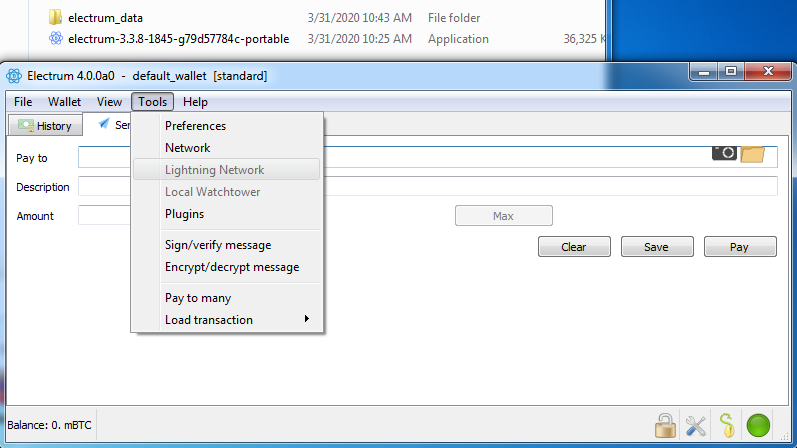Screen dimensions: 797x448
Task: Select Network from Tools menu
Action: [226, 147]
